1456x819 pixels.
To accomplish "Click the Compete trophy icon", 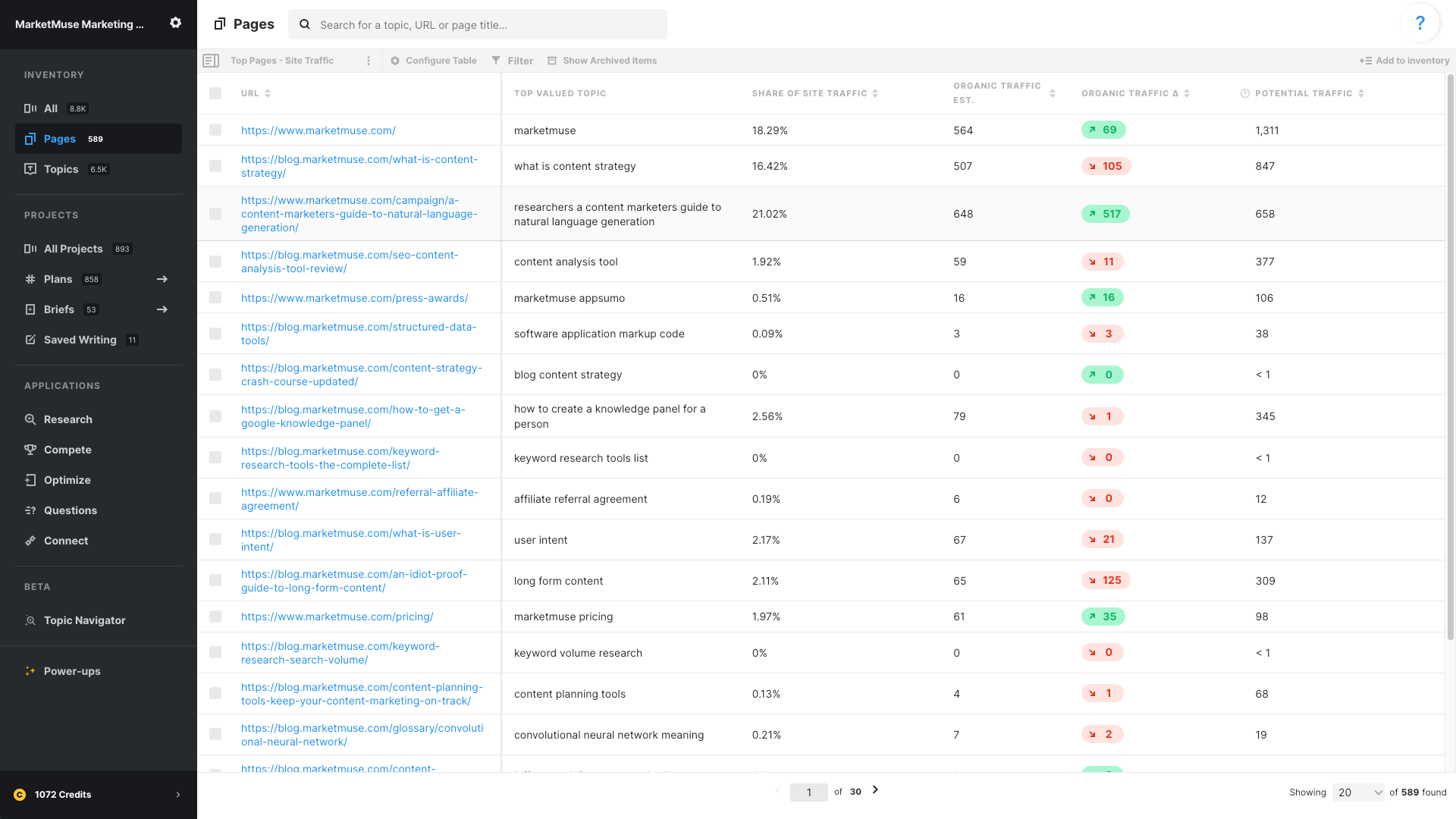I will [x=30, y=450].
